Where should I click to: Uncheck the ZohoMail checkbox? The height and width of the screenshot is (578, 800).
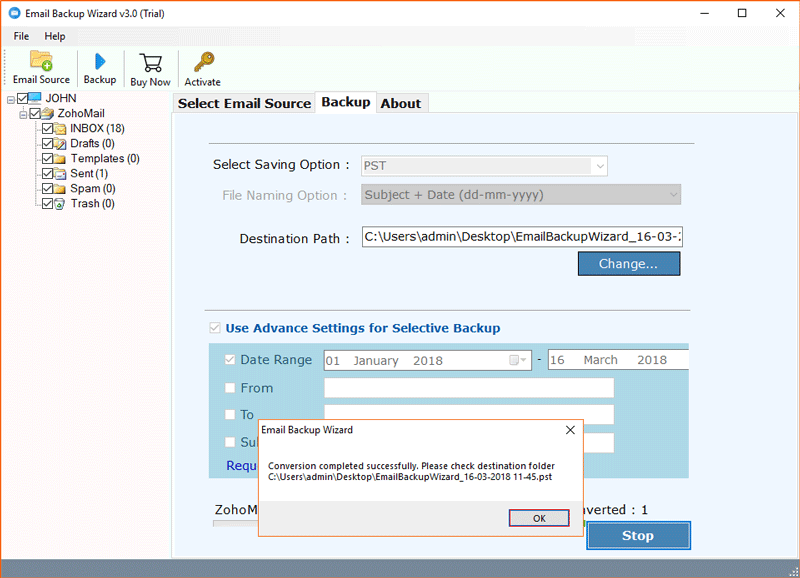35,113
